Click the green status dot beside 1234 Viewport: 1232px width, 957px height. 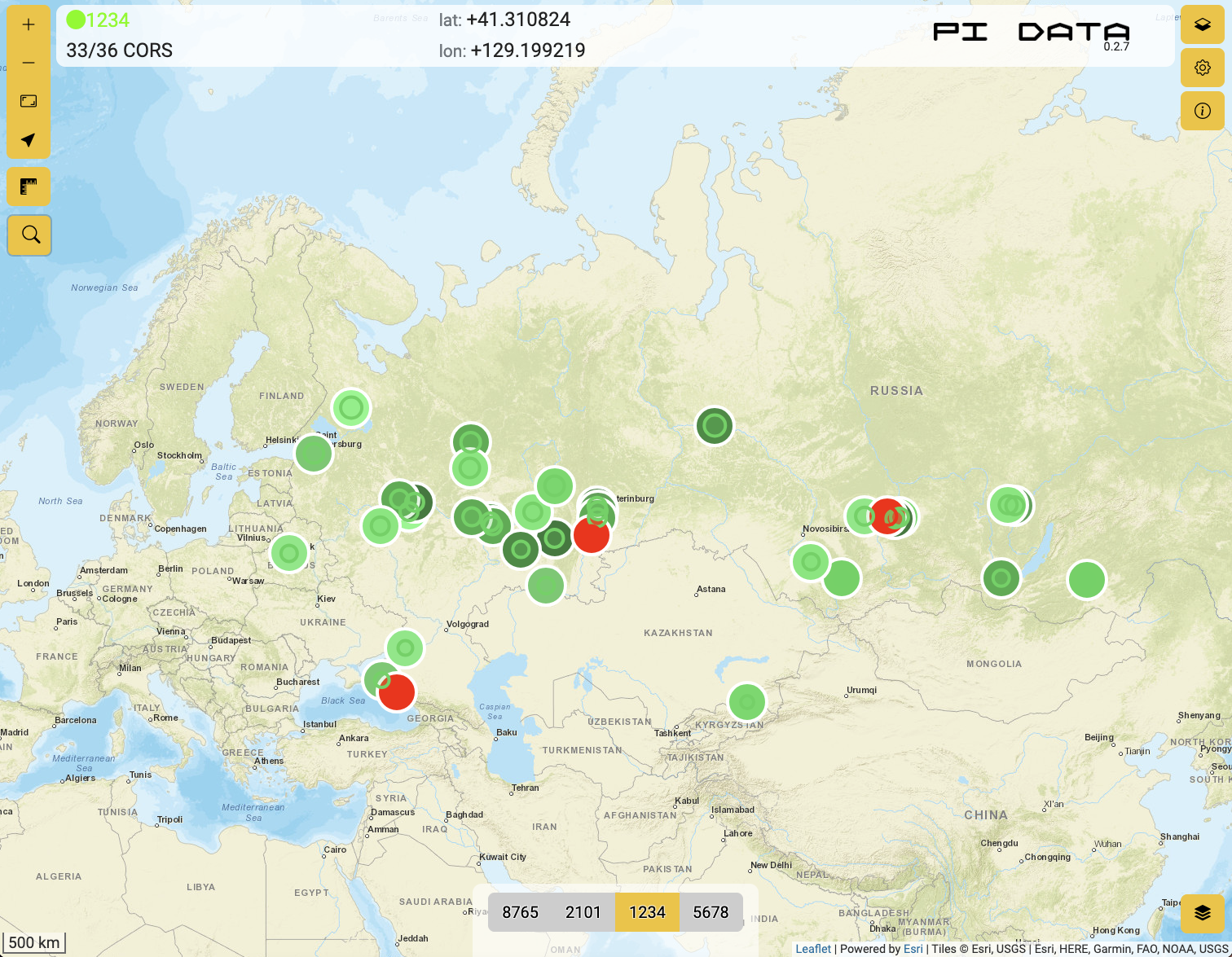point(76,20)
